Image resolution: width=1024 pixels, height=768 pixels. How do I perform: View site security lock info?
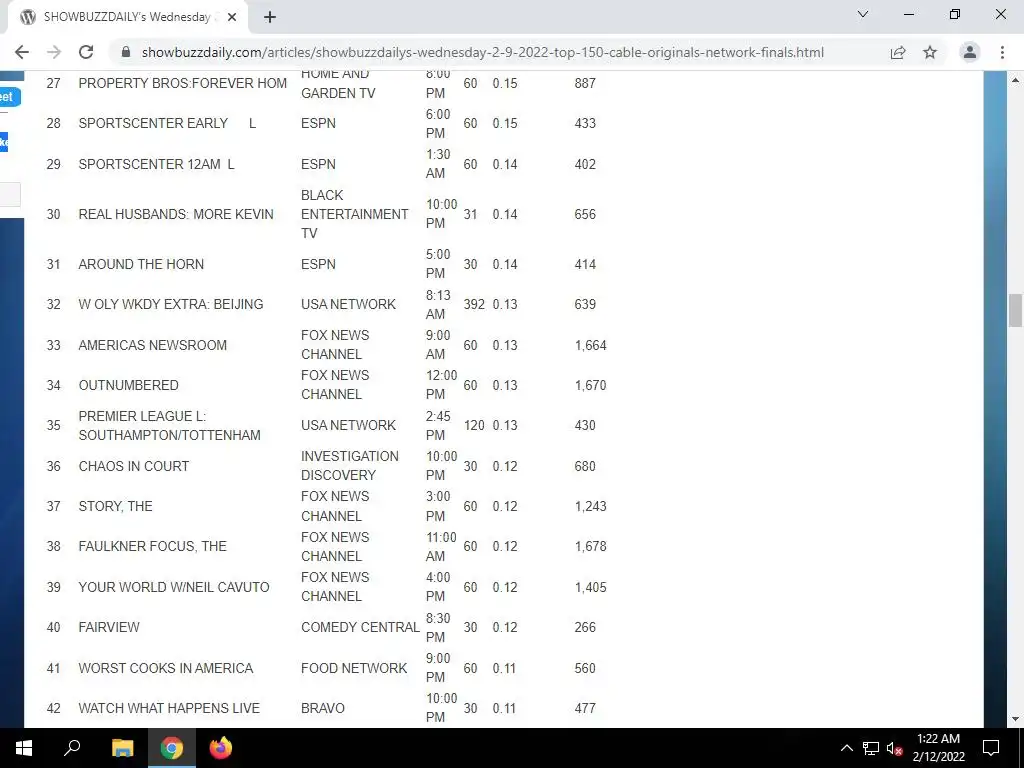click(127, 52)
